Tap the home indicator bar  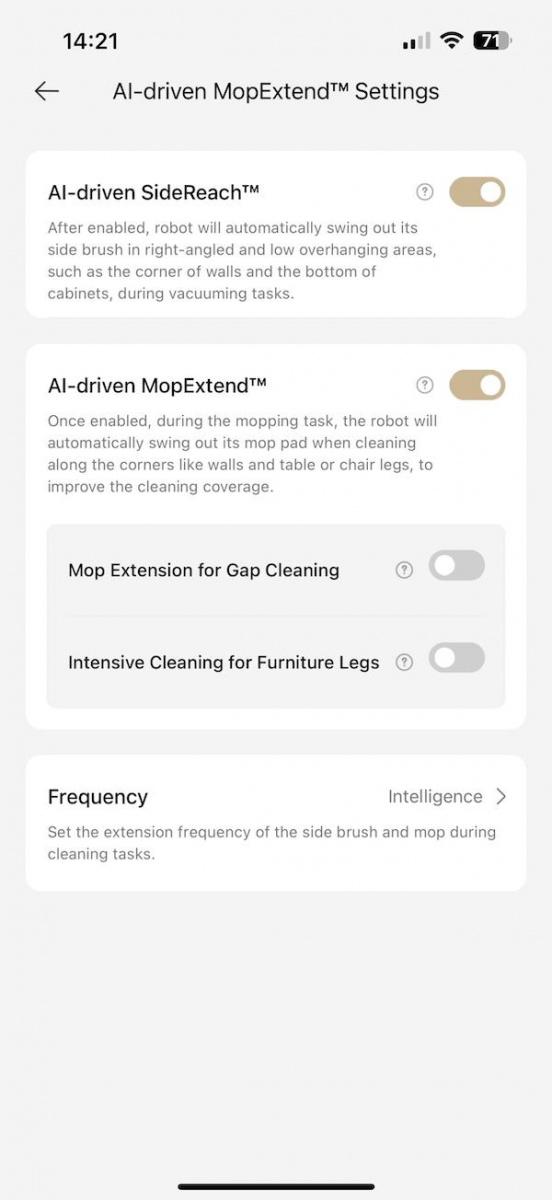click(276, 1186)
